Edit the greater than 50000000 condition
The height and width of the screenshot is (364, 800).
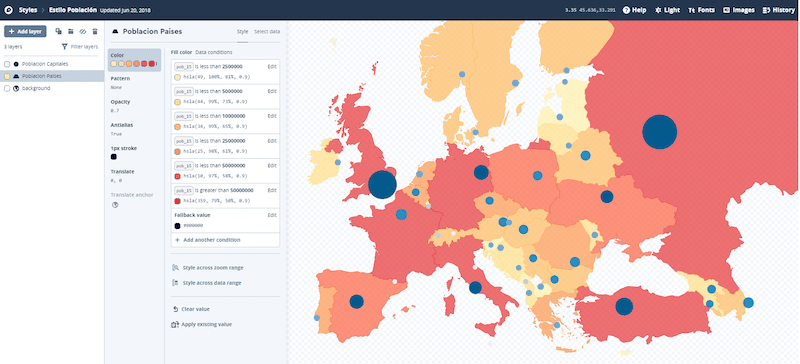(272, 190)
